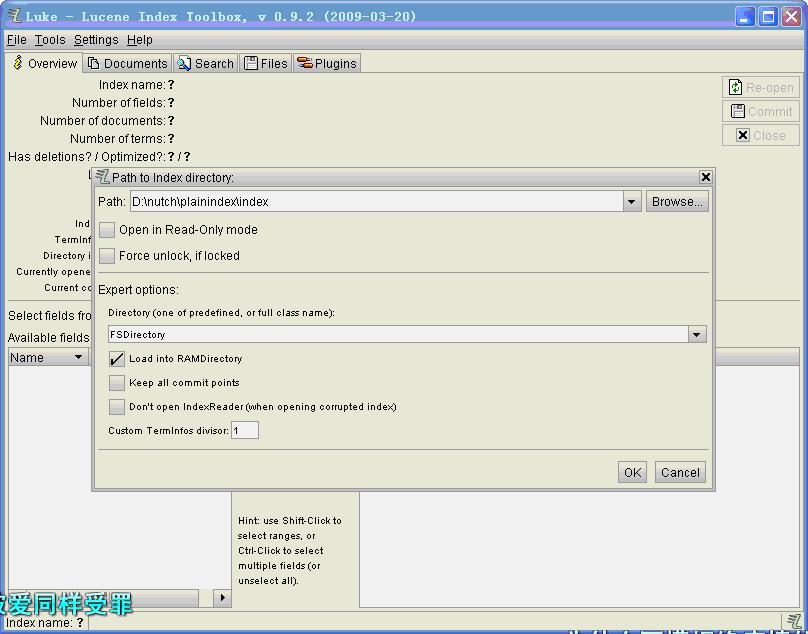
Task: Click OK to open the index
Action: 632,472
